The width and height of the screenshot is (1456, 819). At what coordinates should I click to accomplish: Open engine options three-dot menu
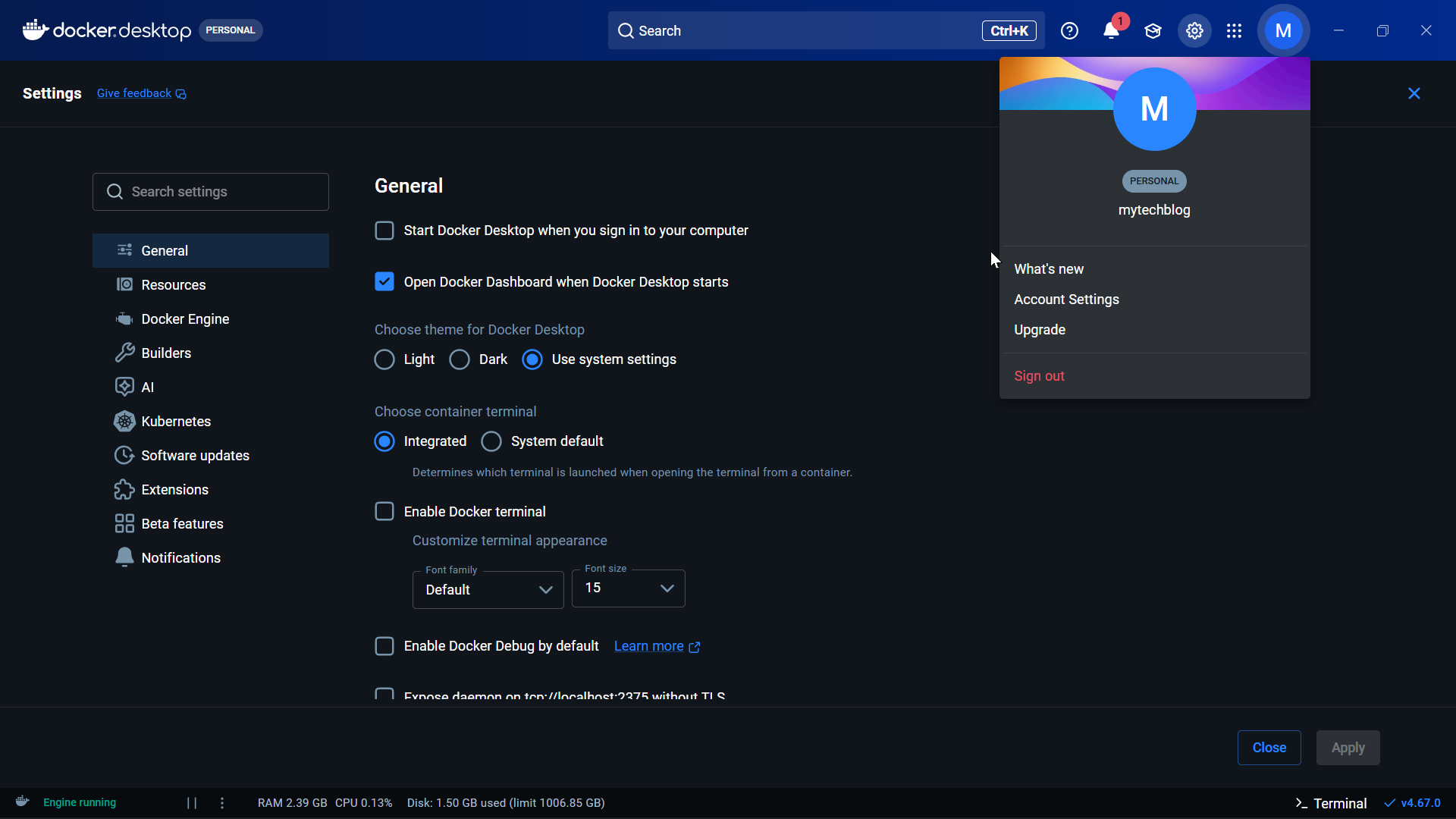click(222, 803)
